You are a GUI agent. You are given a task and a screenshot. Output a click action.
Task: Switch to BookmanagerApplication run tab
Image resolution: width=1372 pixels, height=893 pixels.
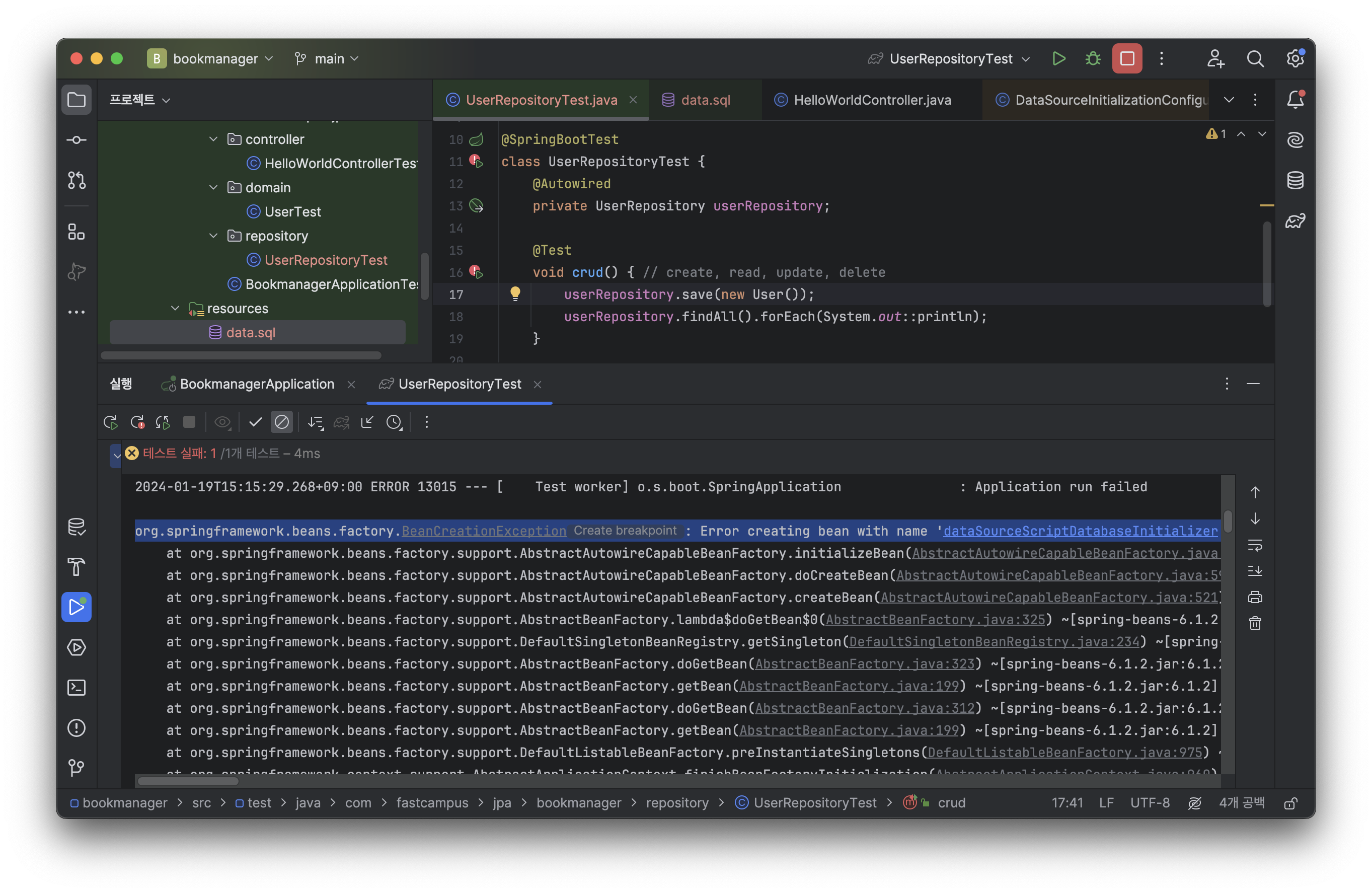click(x=257, y=384)
